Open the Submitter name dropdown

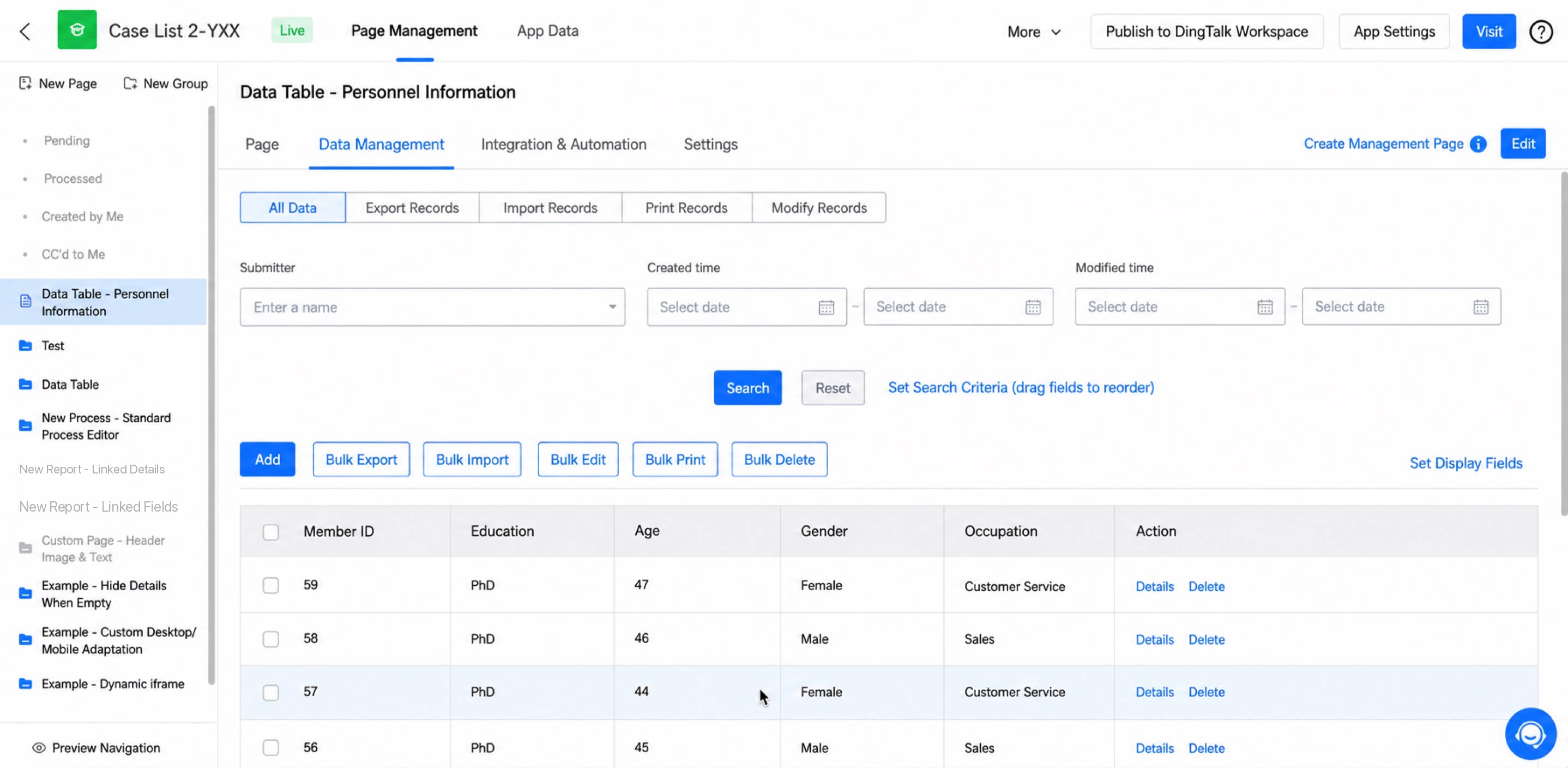pyautogui.click(x=432, y=307)
